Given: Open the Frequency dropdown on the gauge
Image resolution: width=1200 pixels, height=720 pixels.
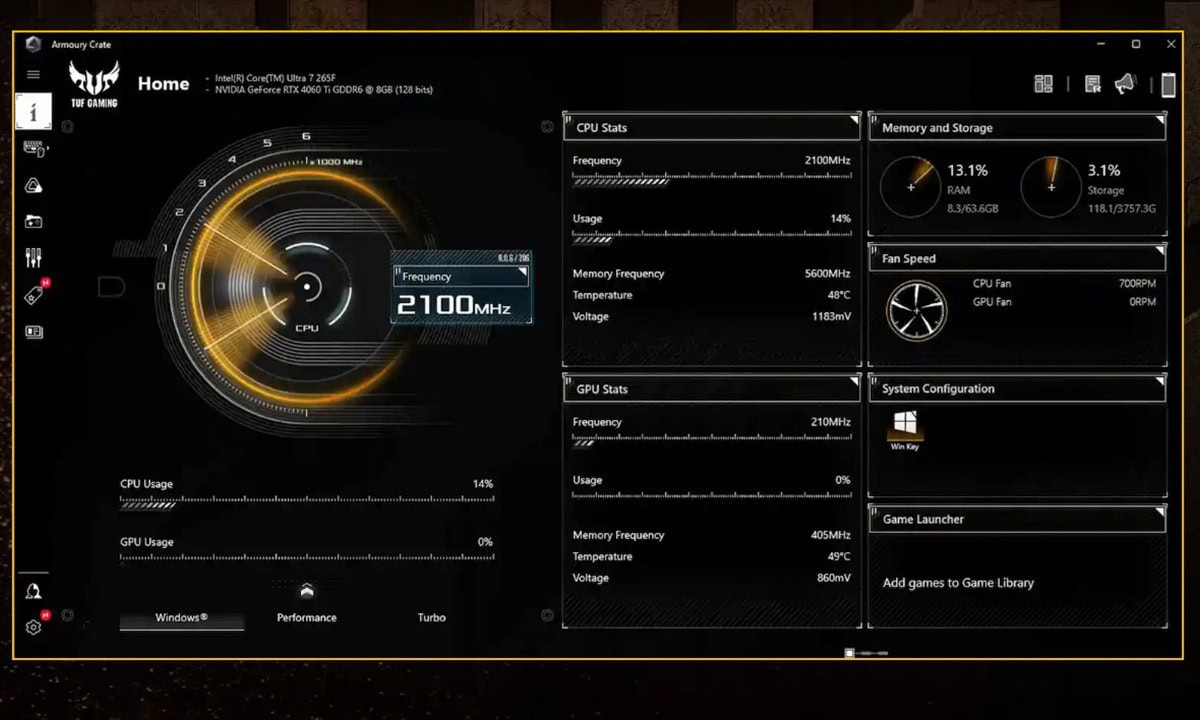Looking at the screenshot, I should 461,277.
